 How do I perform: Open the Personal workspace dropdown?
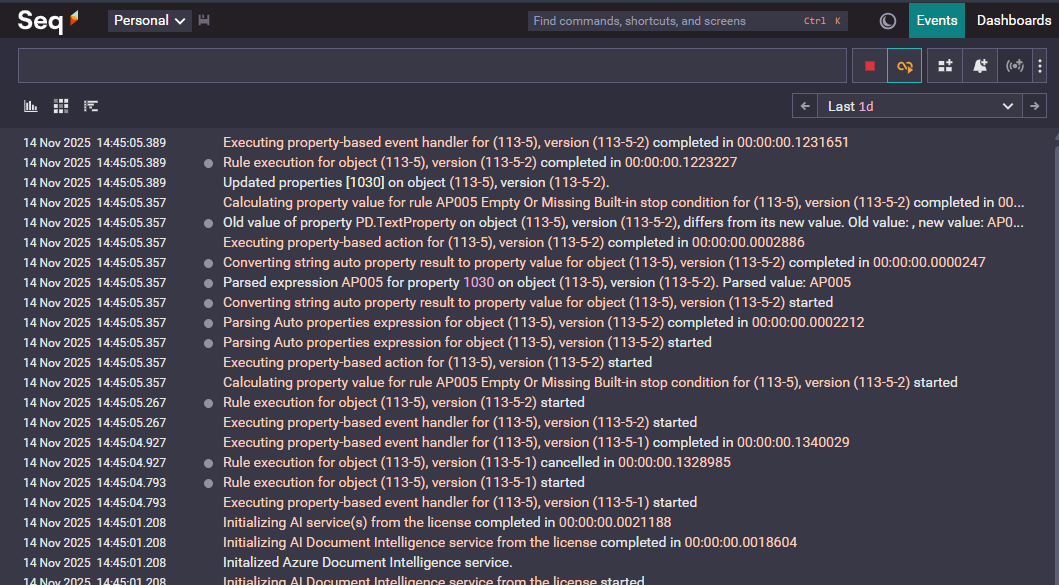click(149, 20)
